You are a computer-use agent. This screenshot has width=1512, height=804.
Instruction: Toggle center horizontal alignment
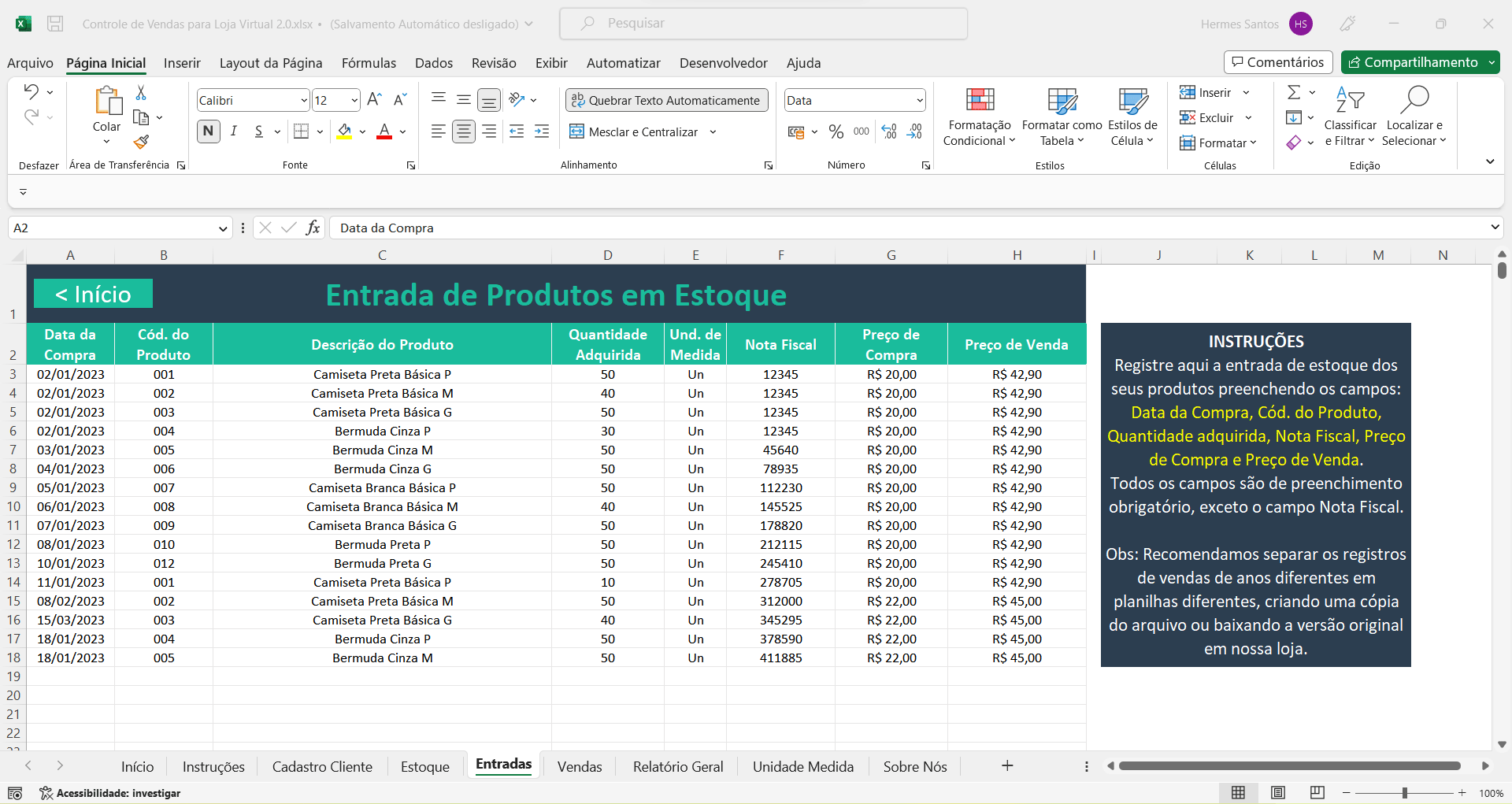pyautogui.click(x=464, y=132)
